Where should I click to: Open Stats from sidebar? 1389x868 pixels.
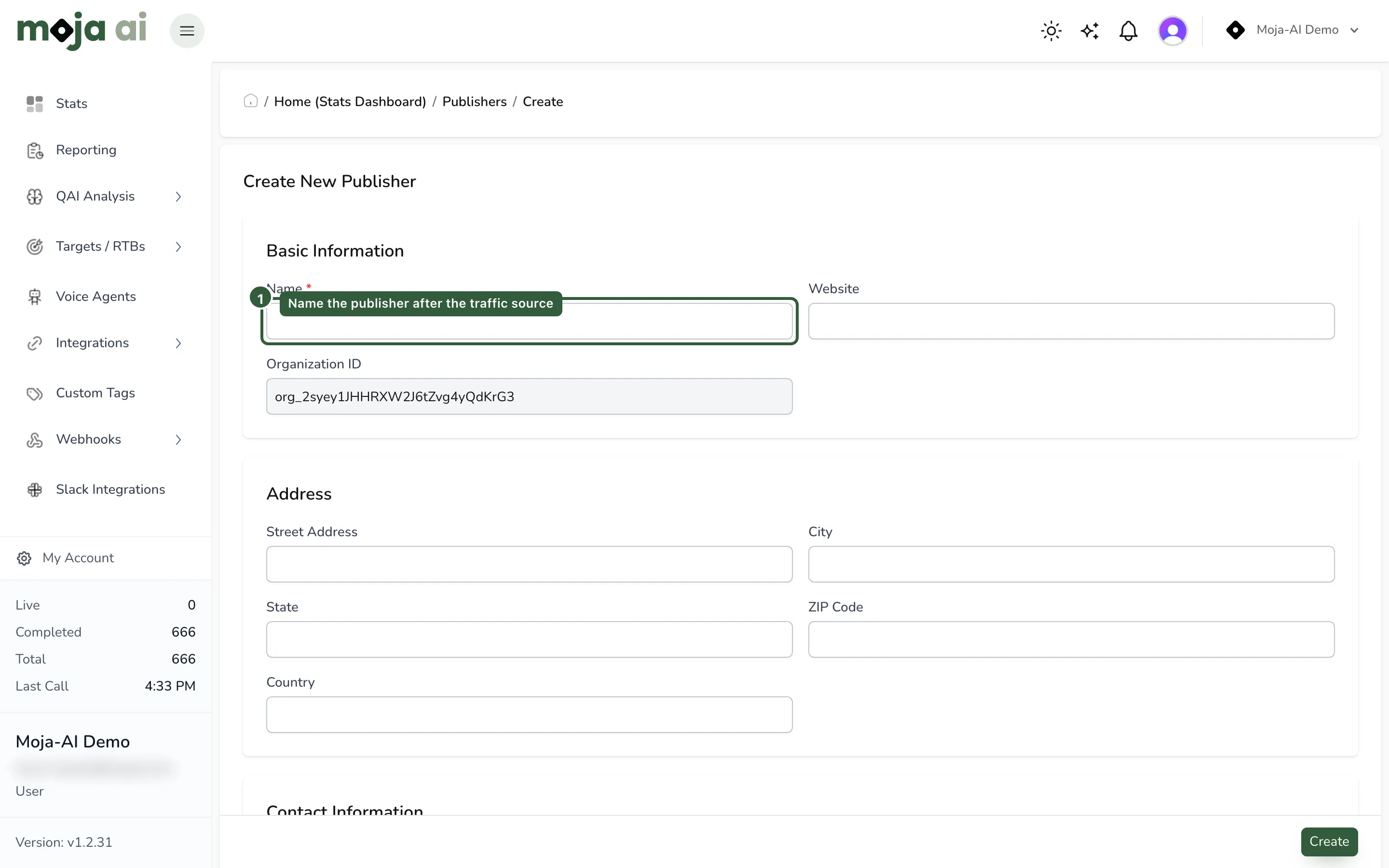[x=71, y=103]
